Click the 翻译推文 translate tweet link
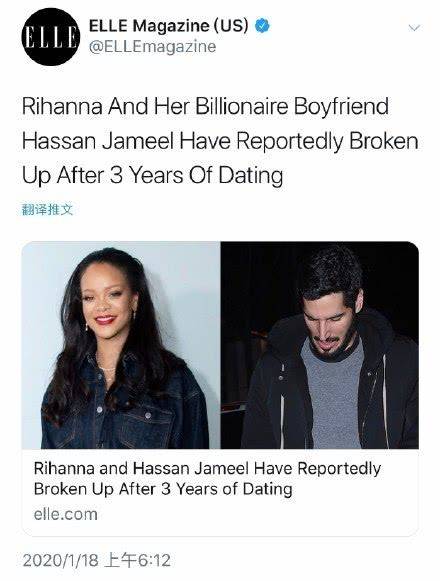440x581 pixels. click(47, 210)
